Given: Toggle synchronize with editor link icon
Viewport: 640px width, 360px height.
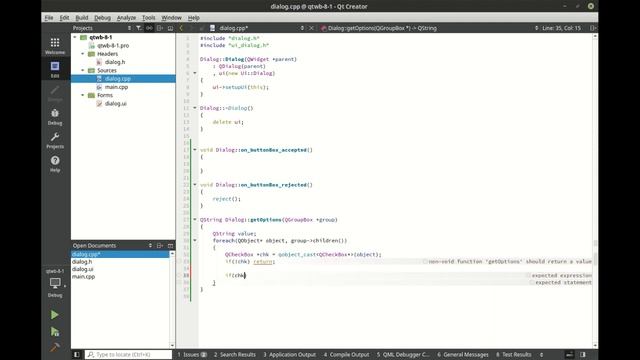Looking at the screenshot, I should click(149, 28).
